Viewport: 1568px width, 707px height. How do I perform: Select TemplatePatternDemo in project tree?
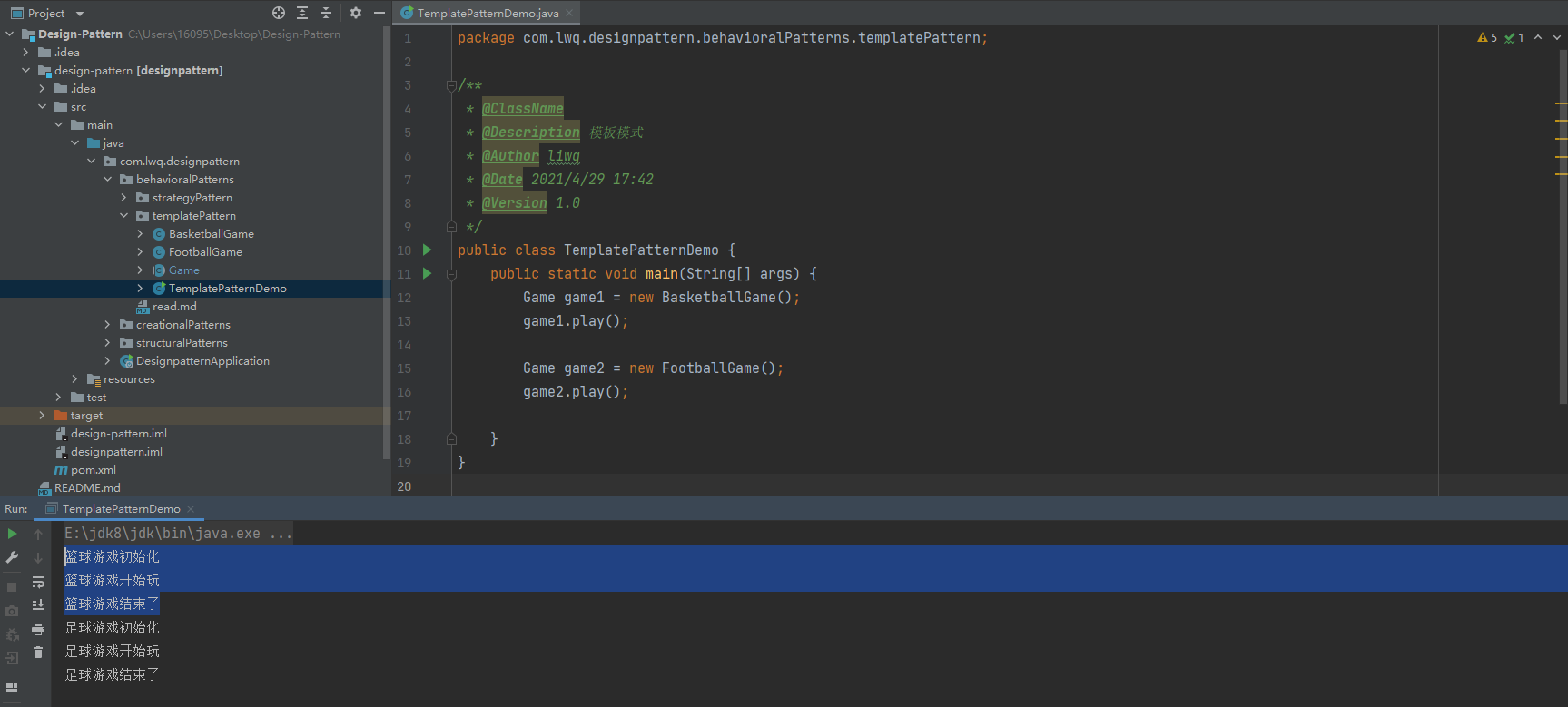[x=227, y=288]
